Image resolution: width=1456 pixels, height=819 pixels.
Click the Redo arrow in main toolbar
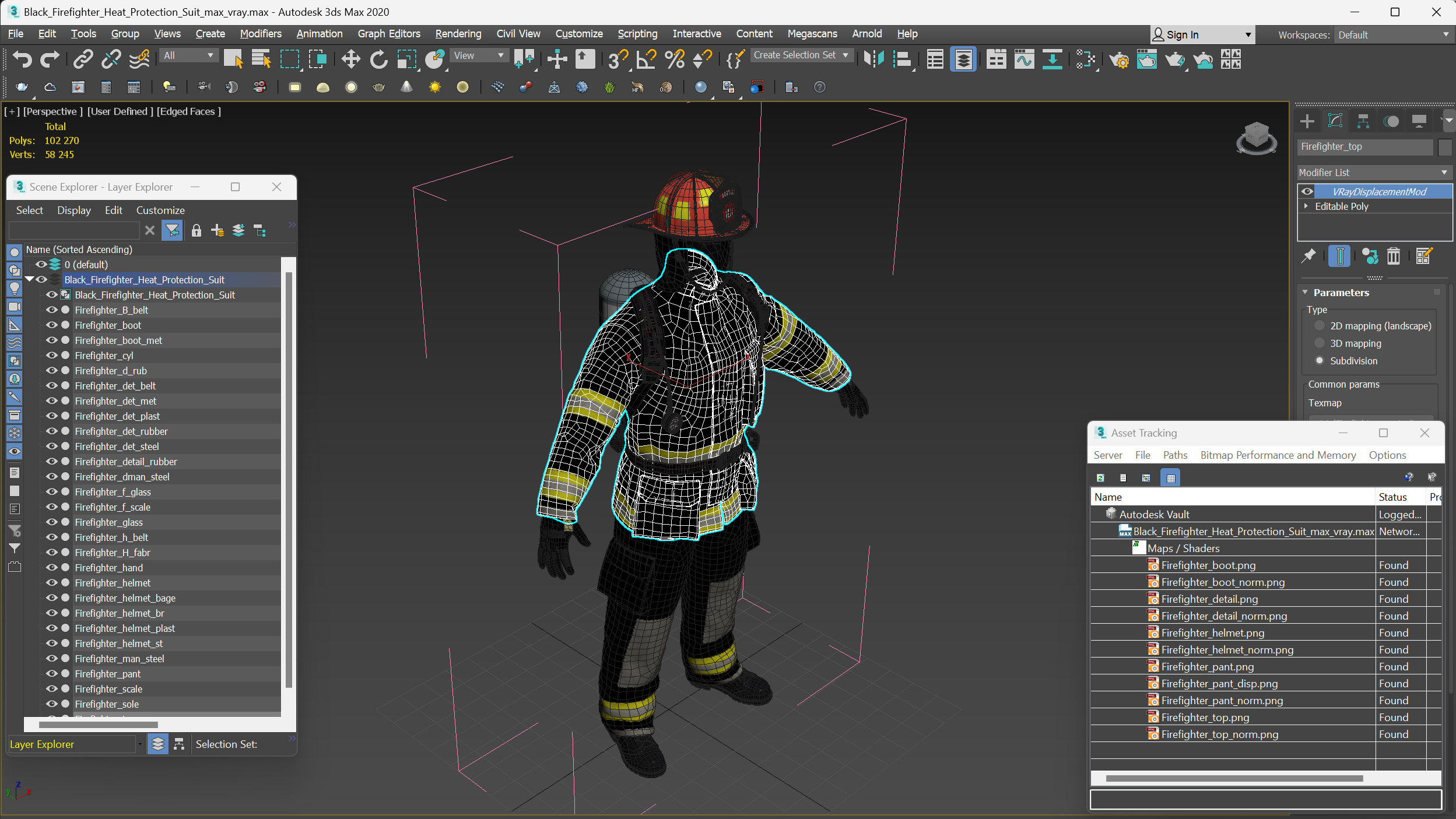50,59
